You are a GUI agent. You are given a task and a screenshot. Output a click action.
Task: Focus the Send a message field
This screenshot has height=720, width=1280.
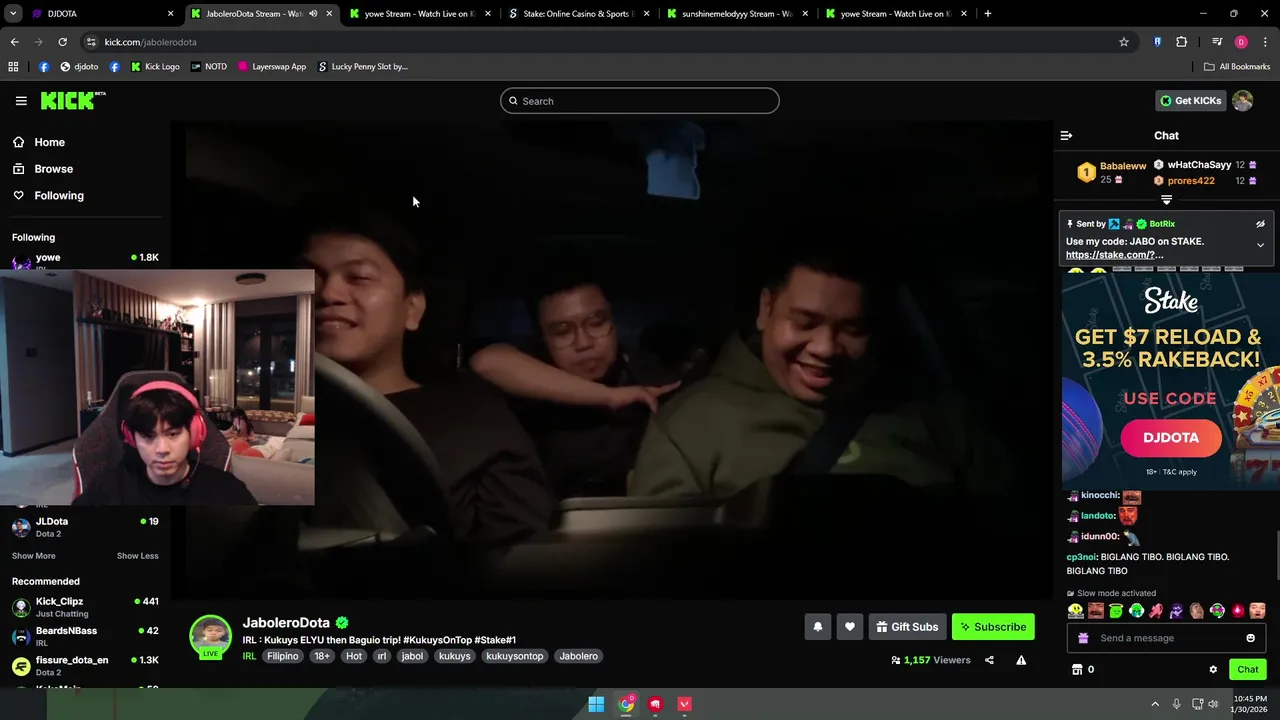[1166, 638]
